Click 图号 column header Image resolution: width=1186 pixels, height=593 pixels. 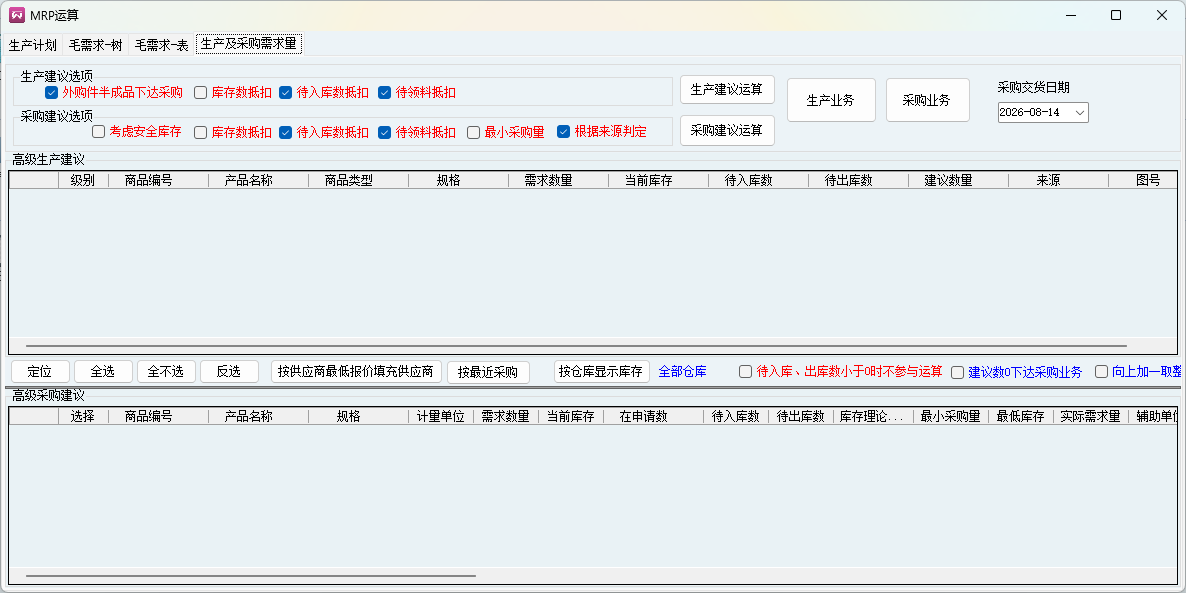(x=1143, y=180)
